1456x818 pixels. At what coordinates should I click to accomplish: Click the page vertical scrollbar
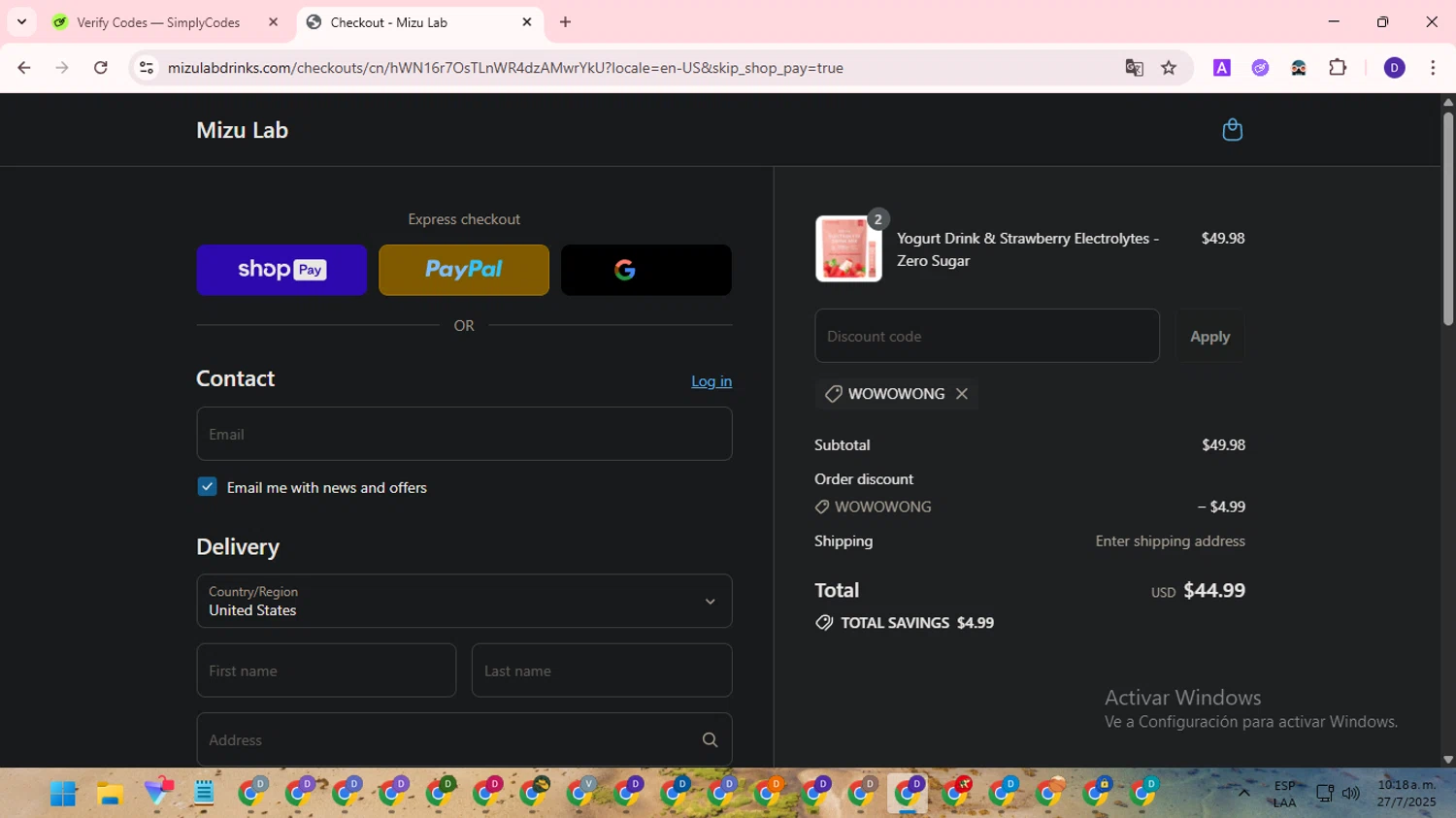[x=1448, y=218]
